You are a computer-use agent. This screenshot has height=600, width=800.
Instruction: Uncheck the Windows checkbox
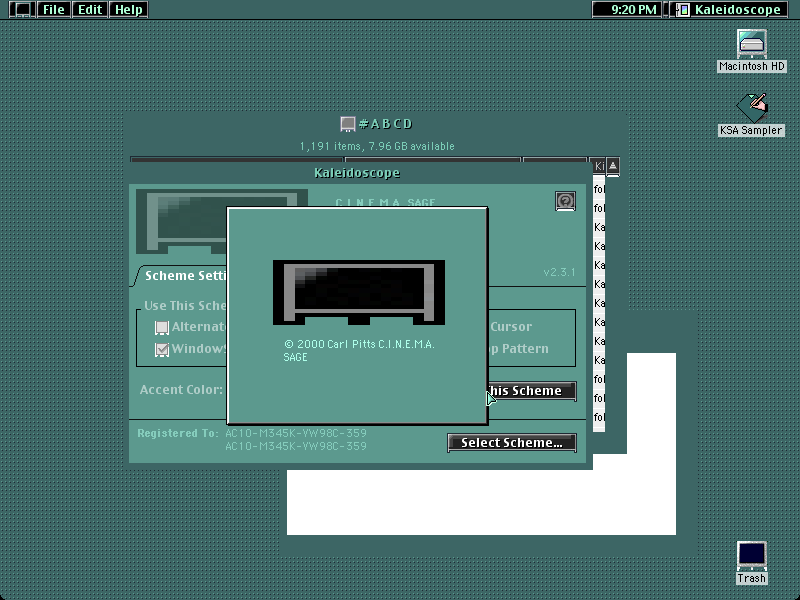162,349
